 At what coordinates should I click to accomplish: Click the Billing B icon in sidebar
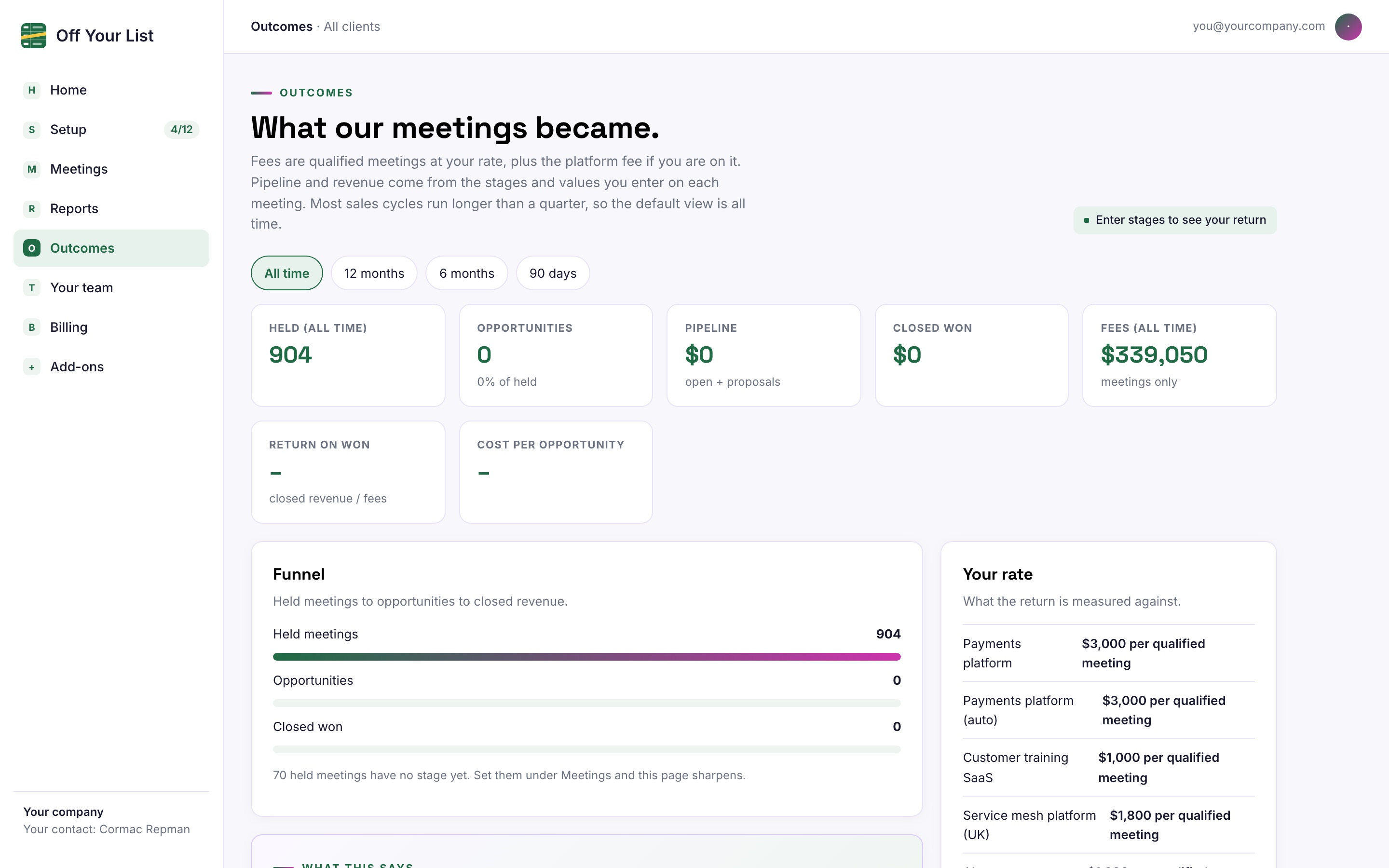(31, 328)
